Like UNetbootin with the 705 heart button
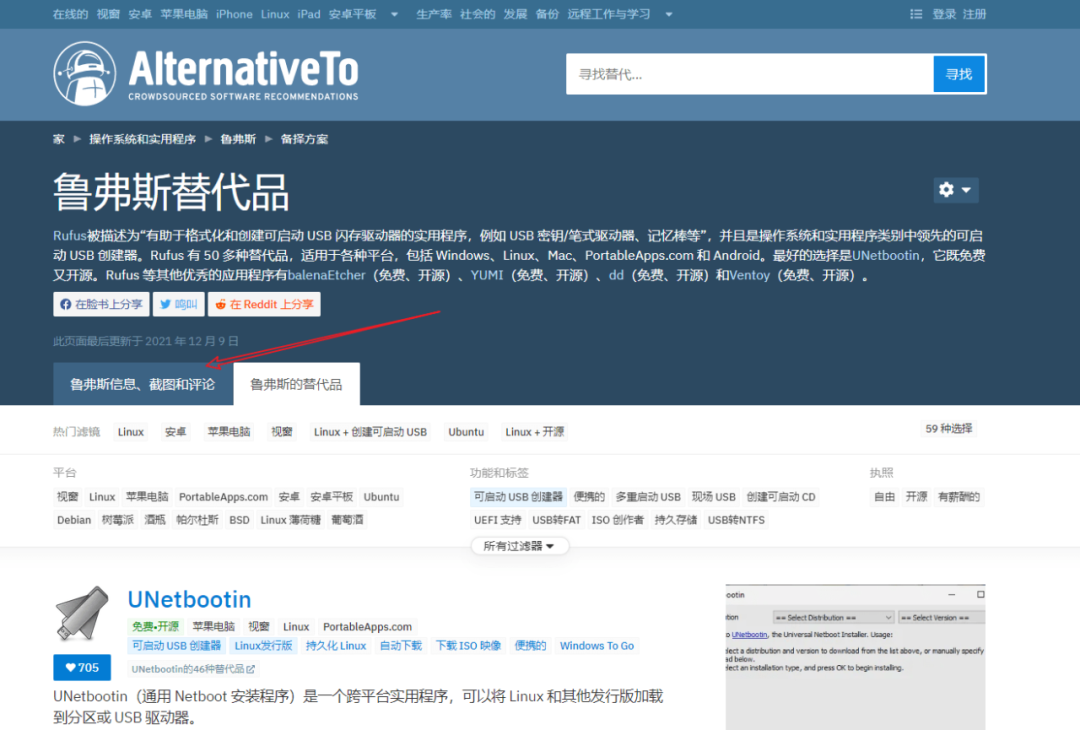 pyautogui.click(x=82, y=668)
